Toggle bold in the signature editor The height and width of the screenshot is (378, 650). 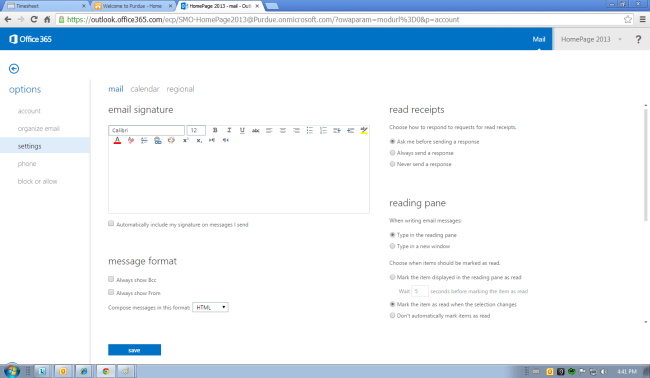pos(215,130)
